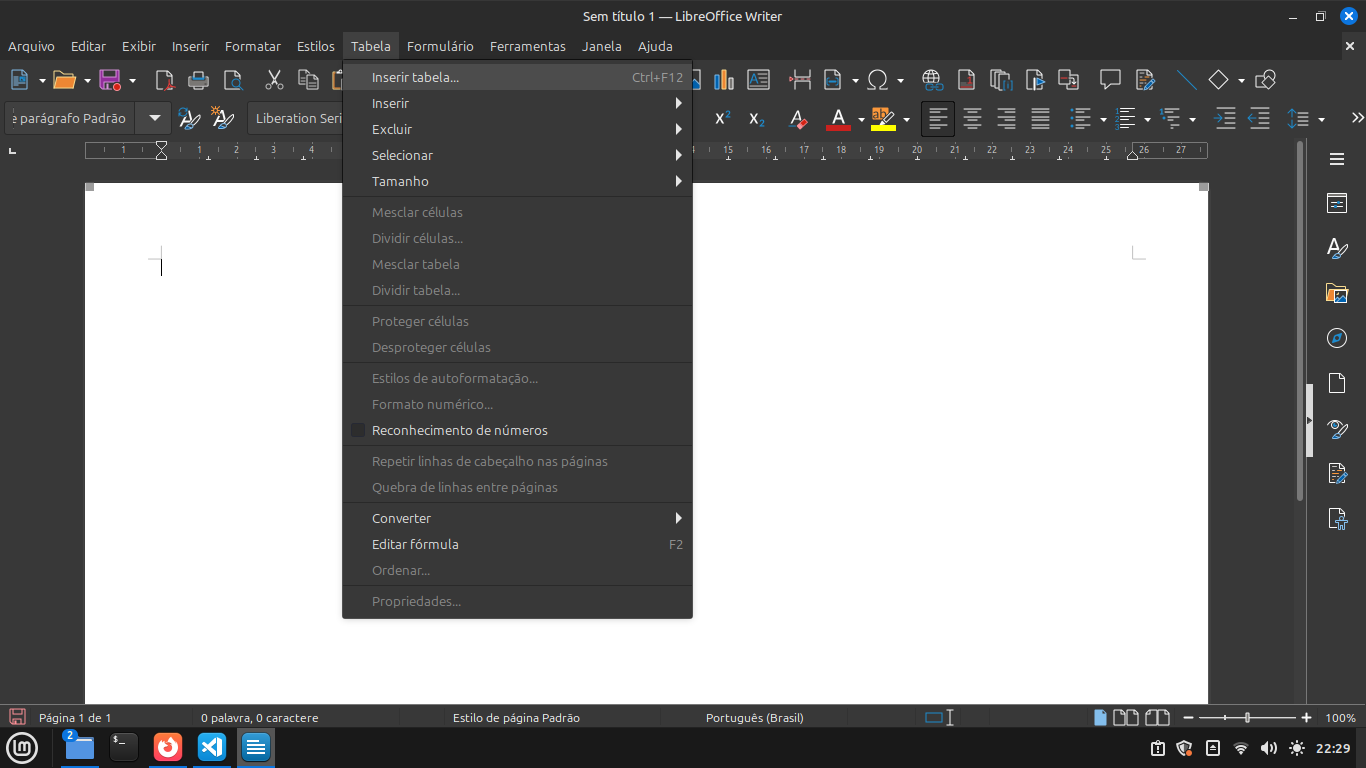Screen dimensions: 1366x768
Task: Show more toolbar items chevron
Action: coord(1357,119)
